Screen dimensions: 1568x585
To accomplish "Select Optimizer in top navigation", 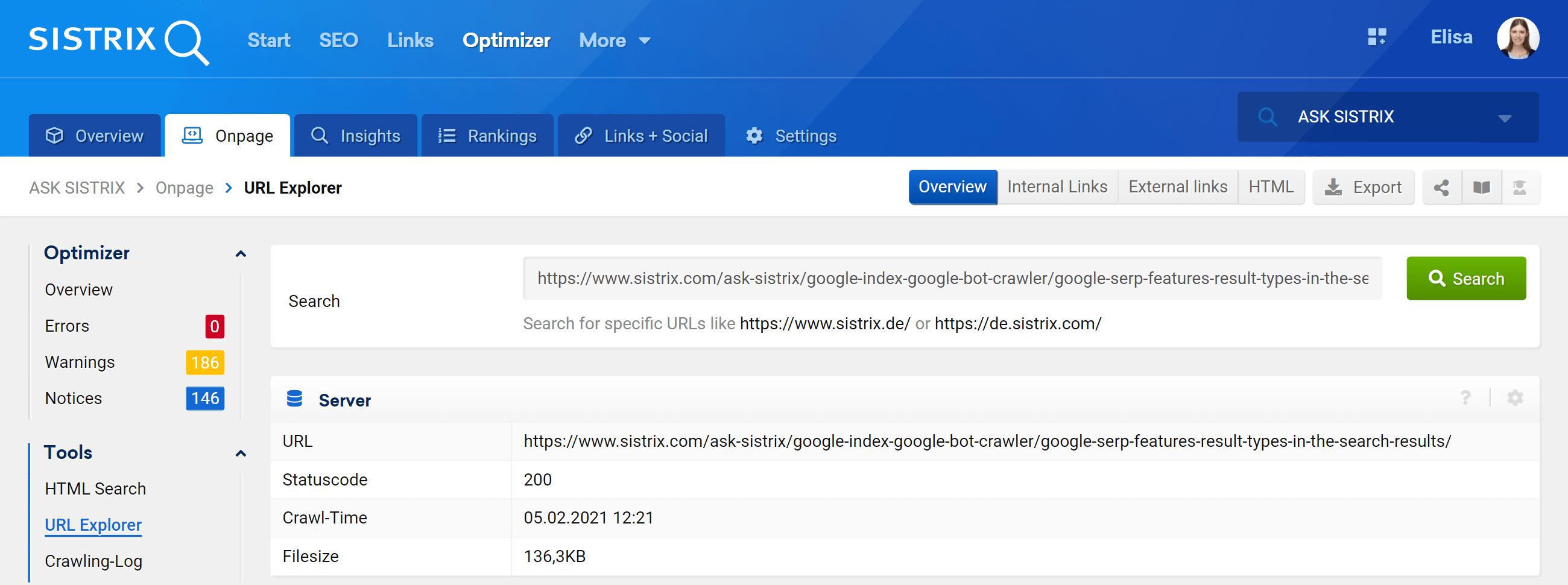I will coord(506,41).
